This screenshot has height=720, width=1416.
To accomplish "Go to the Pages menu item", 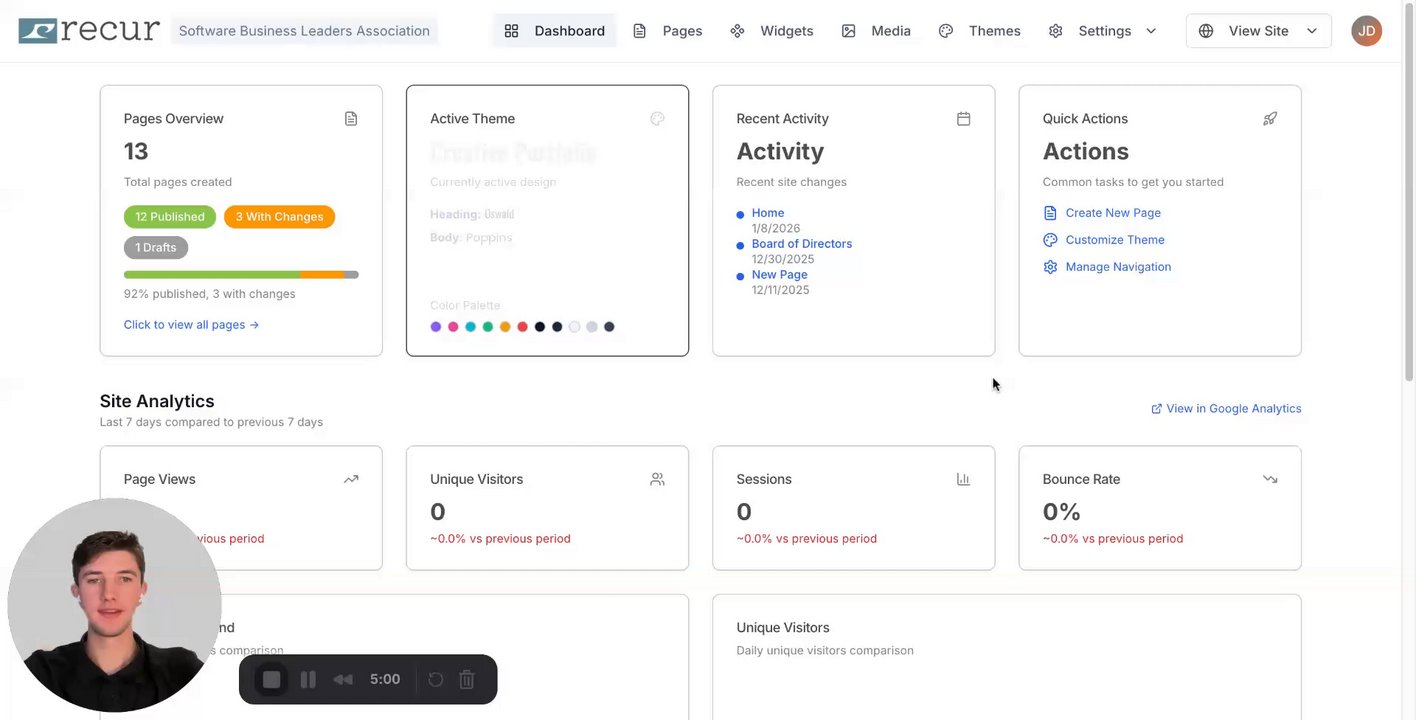I will coord(668,31).
